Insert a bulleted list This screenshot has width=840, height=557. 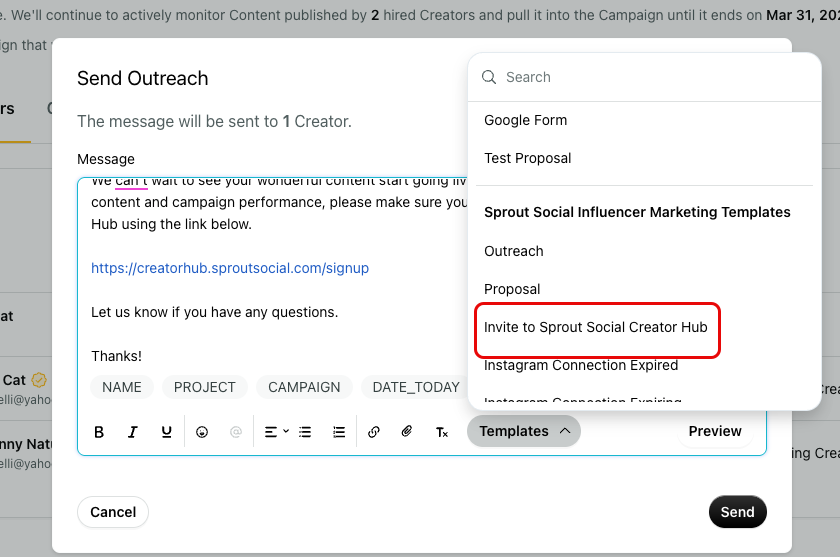(305, 432)
